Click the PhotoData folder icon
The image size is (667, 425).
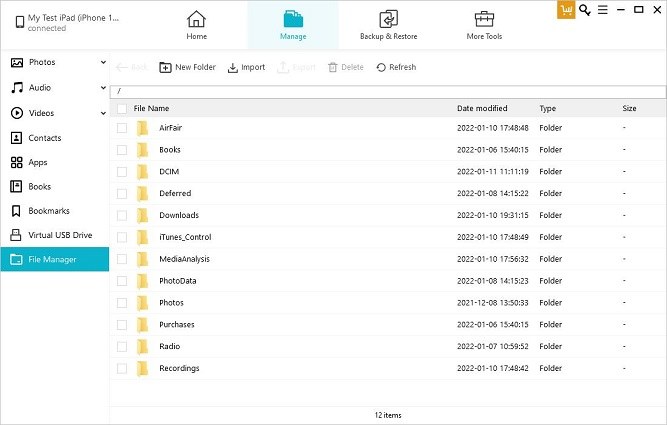143,281
